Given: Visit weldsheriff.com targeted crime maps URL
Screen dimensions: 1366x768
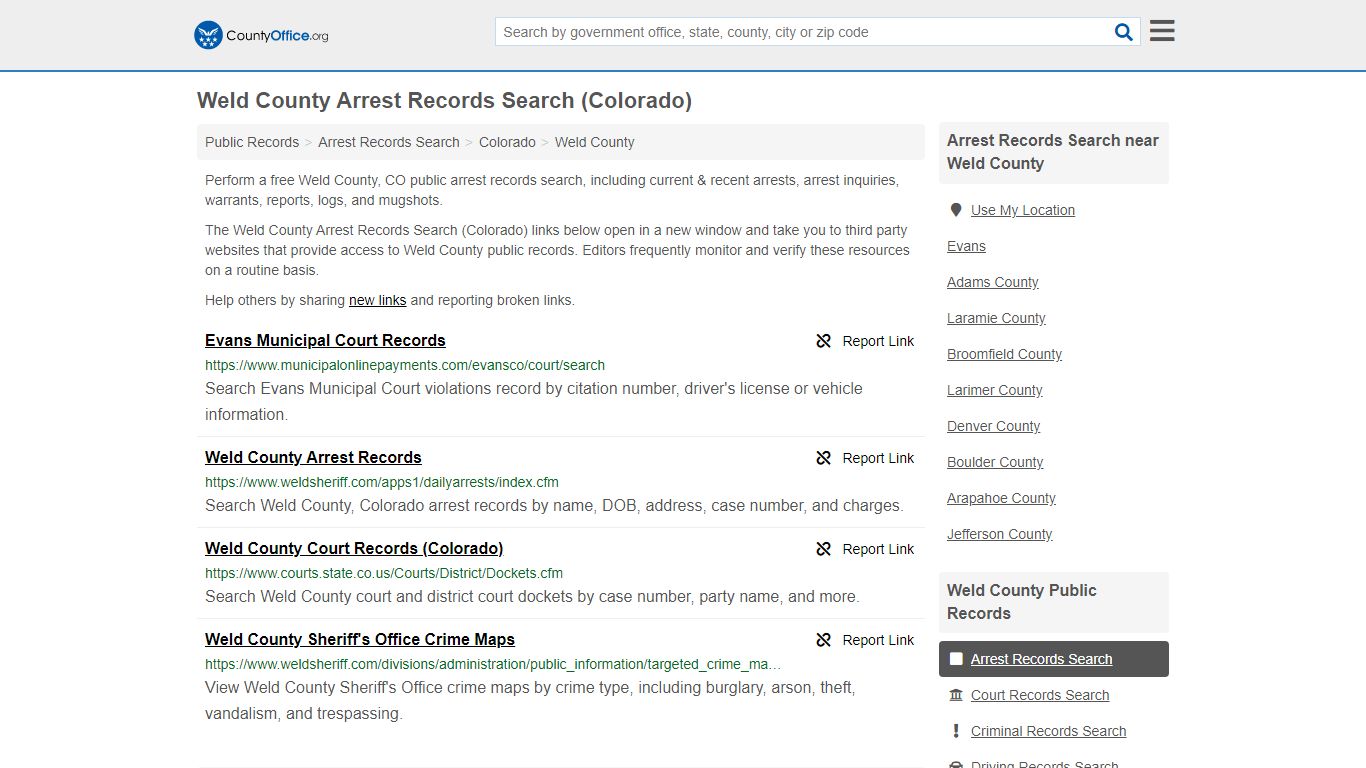Looking at the screenshot, I should [x=493, y=664].
